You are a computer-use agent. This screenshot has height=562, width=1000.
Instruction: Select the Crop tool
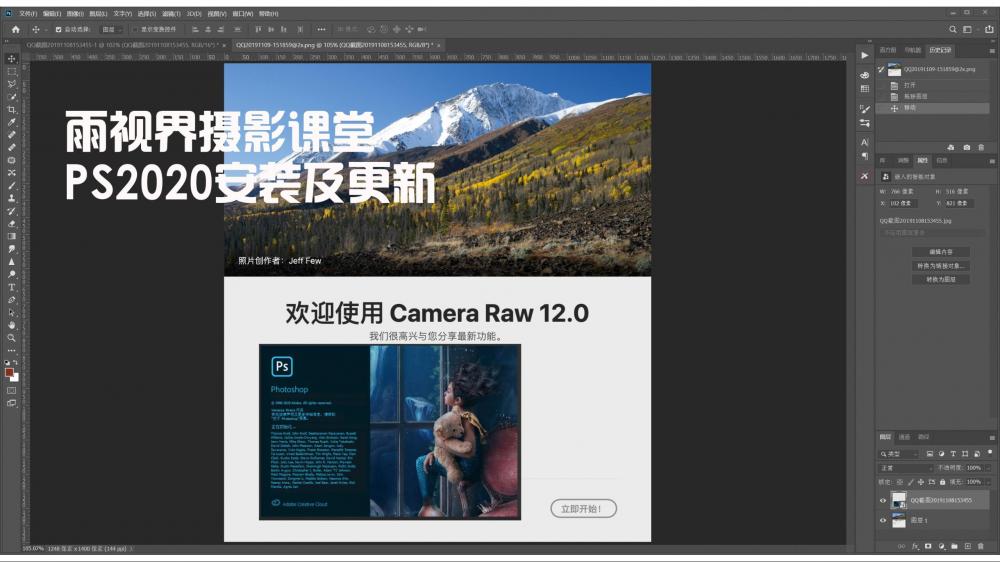[x=11, y=109]
